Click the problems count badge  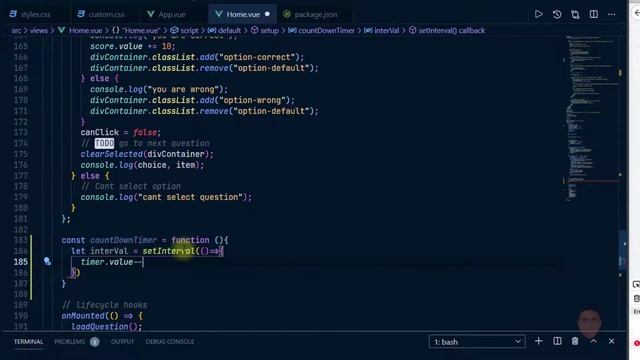click(95, 342)
